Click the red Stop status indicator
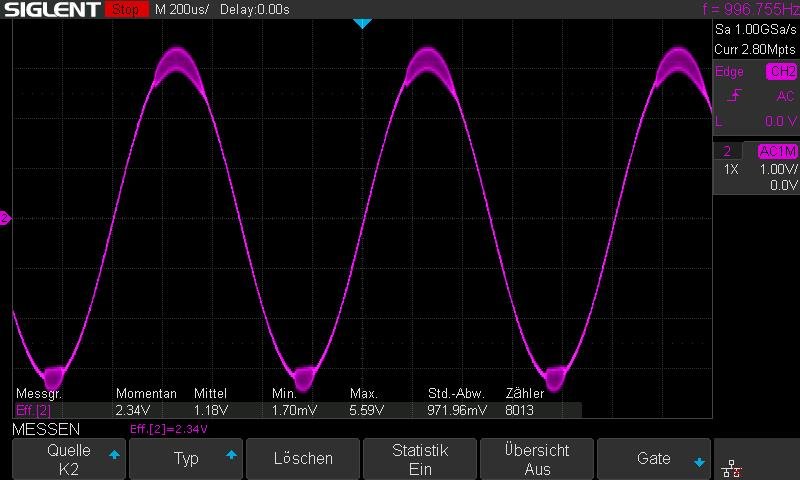The width and height of the screenshot is (800, 480). 125,9
